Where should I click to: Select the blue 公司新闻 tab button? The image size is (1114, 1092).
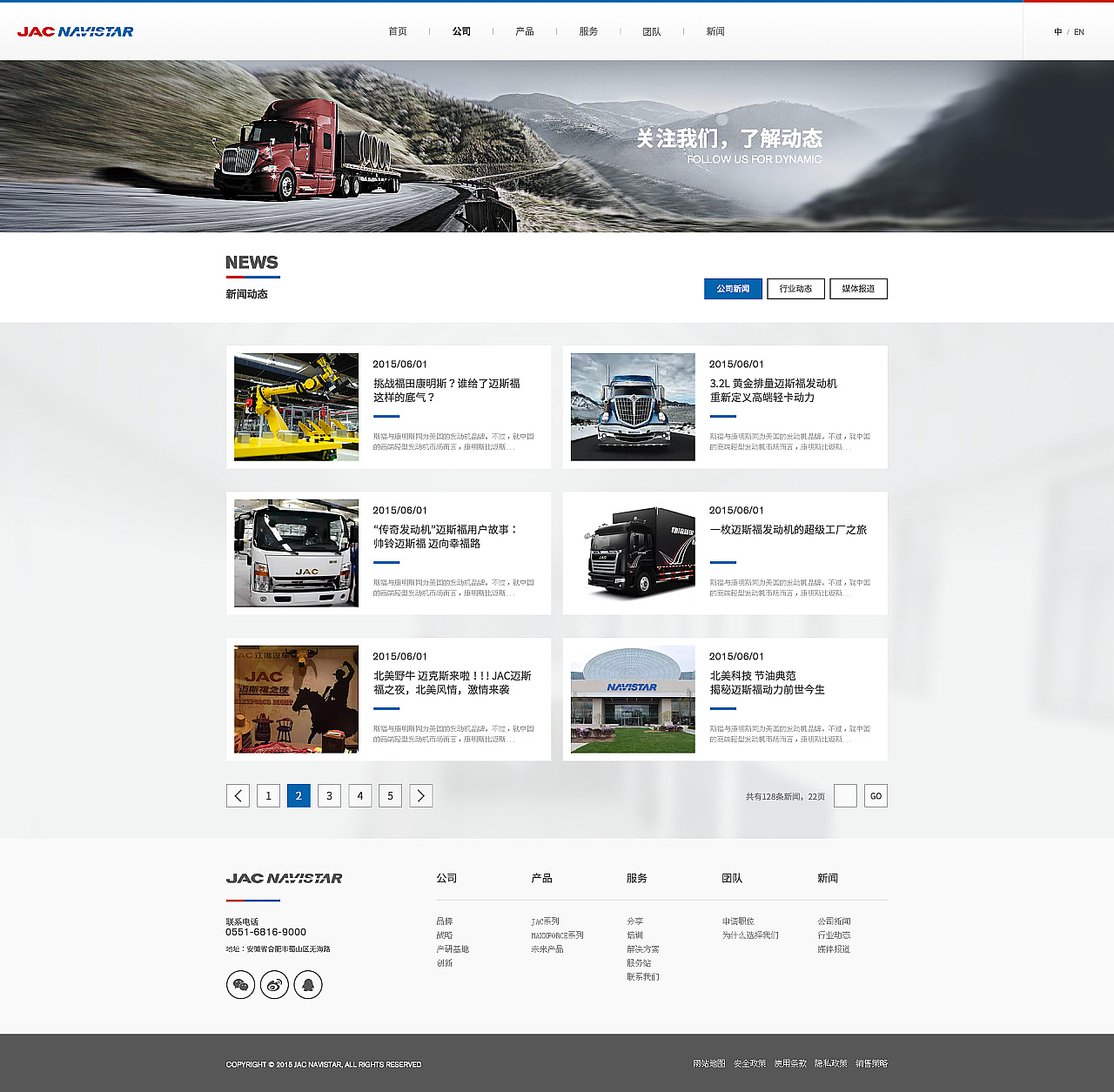coord(733,289)
